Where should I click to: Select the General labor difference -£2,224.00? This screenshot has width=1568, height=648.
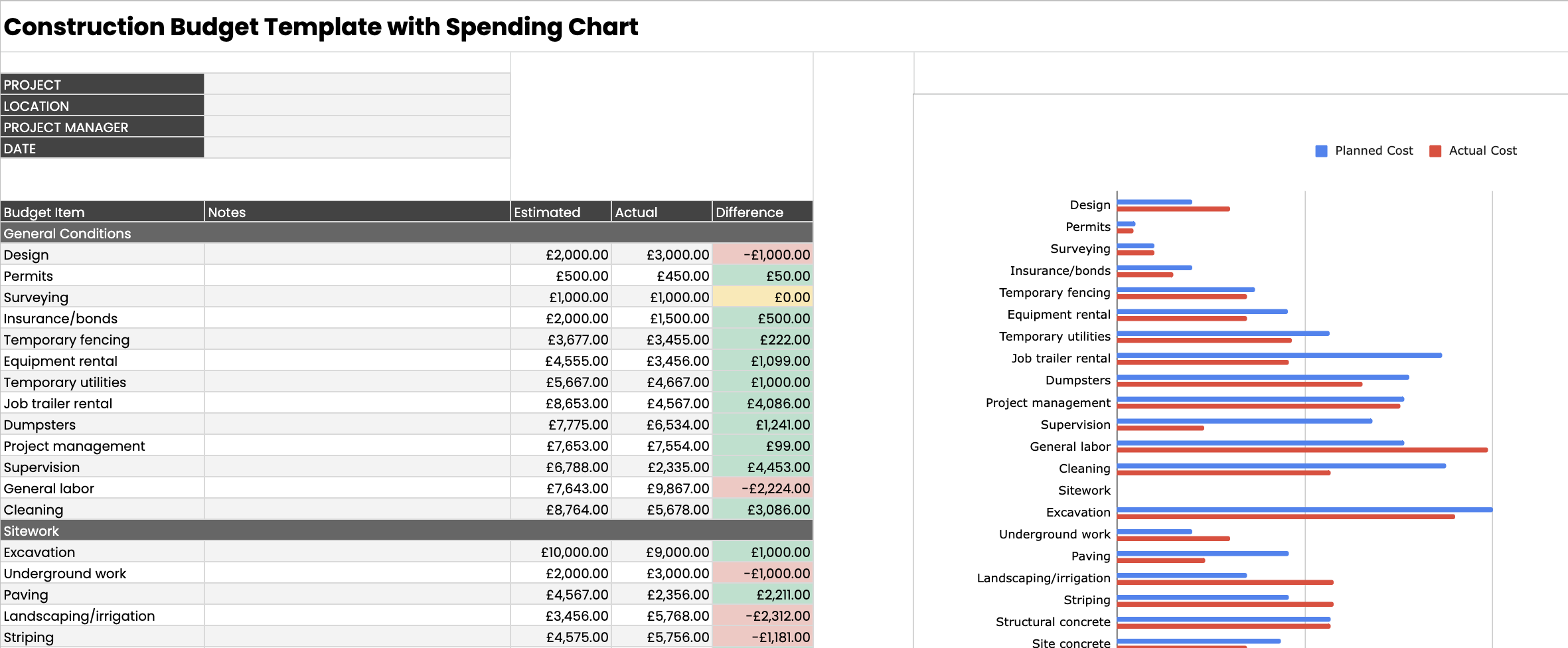[763, 488]
